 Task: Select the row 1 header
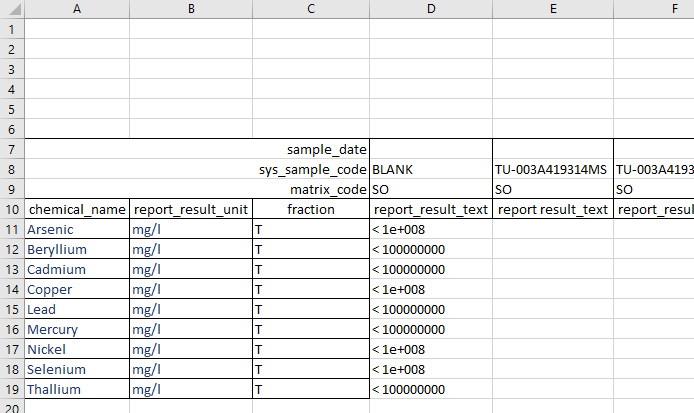pyautogui.click(x=11, y=29)
